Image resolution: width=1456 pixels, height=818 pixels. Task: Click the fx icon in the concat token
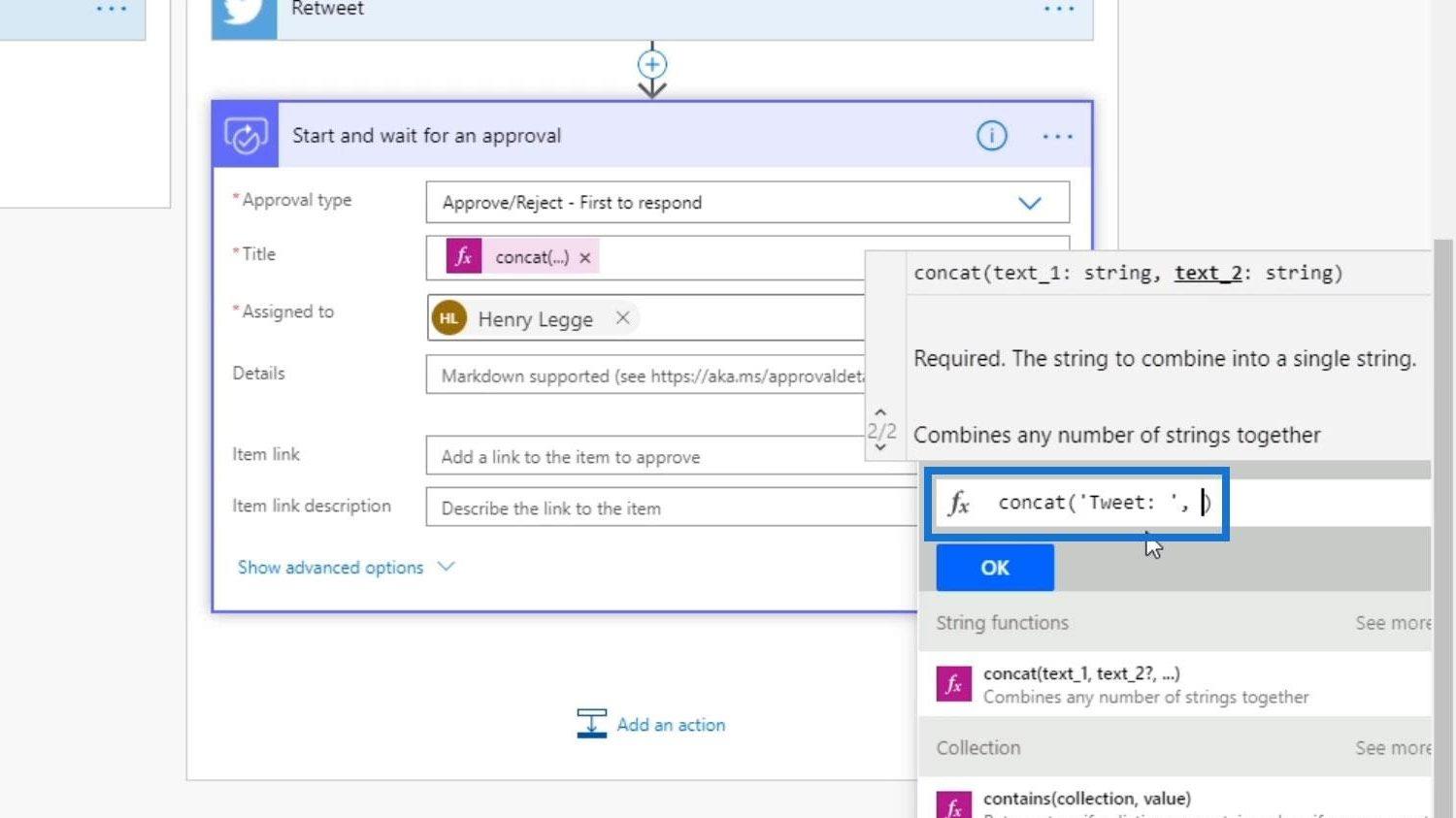pyautogui.click(x=464, y=256)
